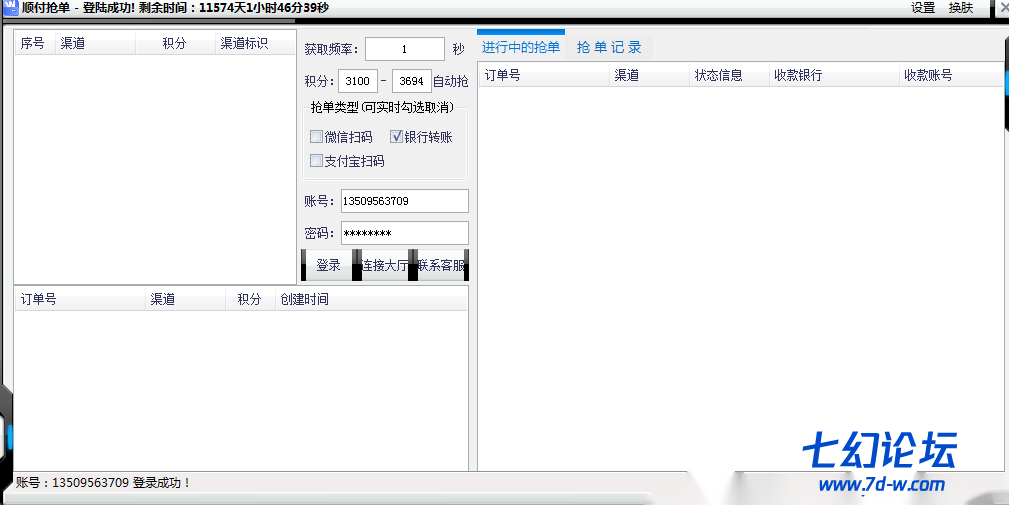Focus the 密码 password field
This screenshot has width=1009, height=505.
[x=405, y=233]
